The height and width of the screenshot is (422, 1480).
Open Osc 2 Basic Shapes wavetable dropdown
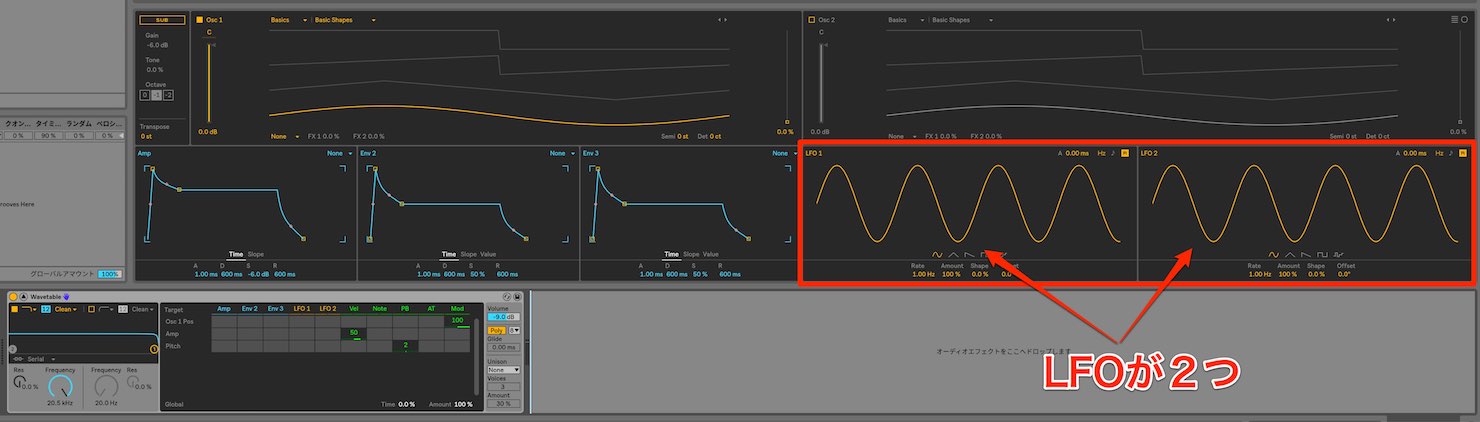(963, 20)
